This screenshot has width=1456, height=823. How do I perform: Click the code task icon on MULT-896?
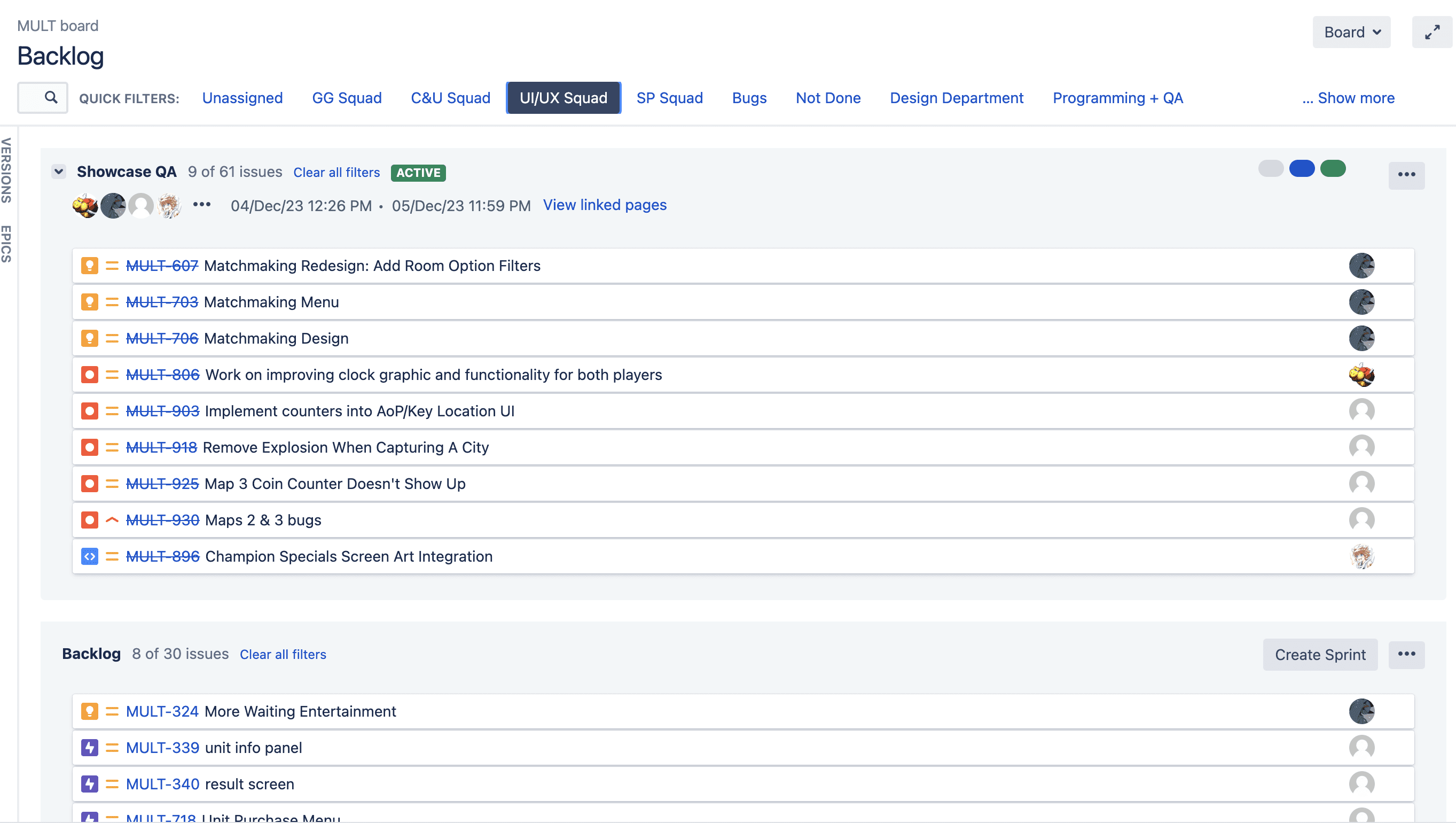tap(89, 556)
